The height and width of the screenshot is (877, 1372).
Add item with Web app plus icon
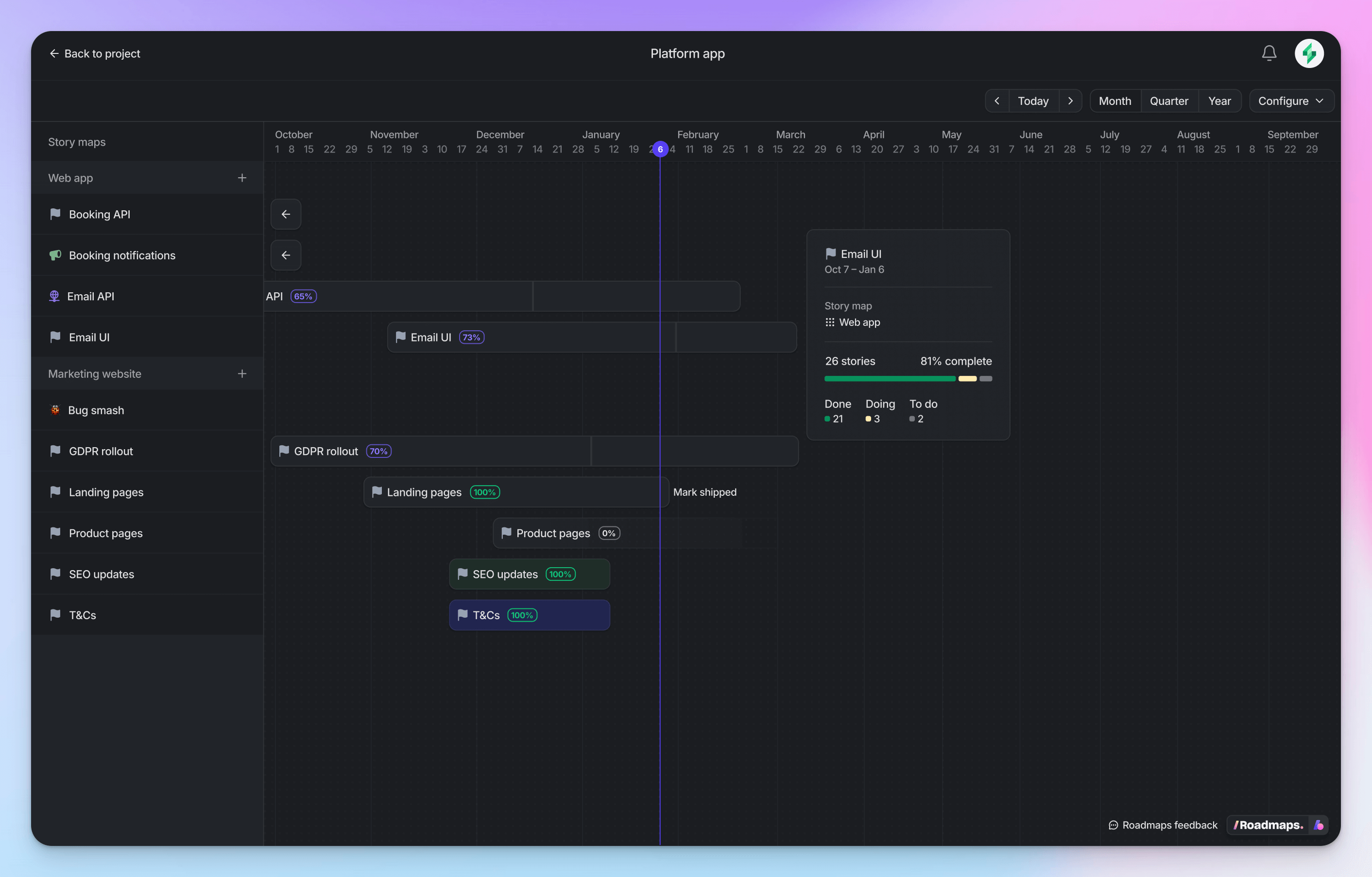242,178
